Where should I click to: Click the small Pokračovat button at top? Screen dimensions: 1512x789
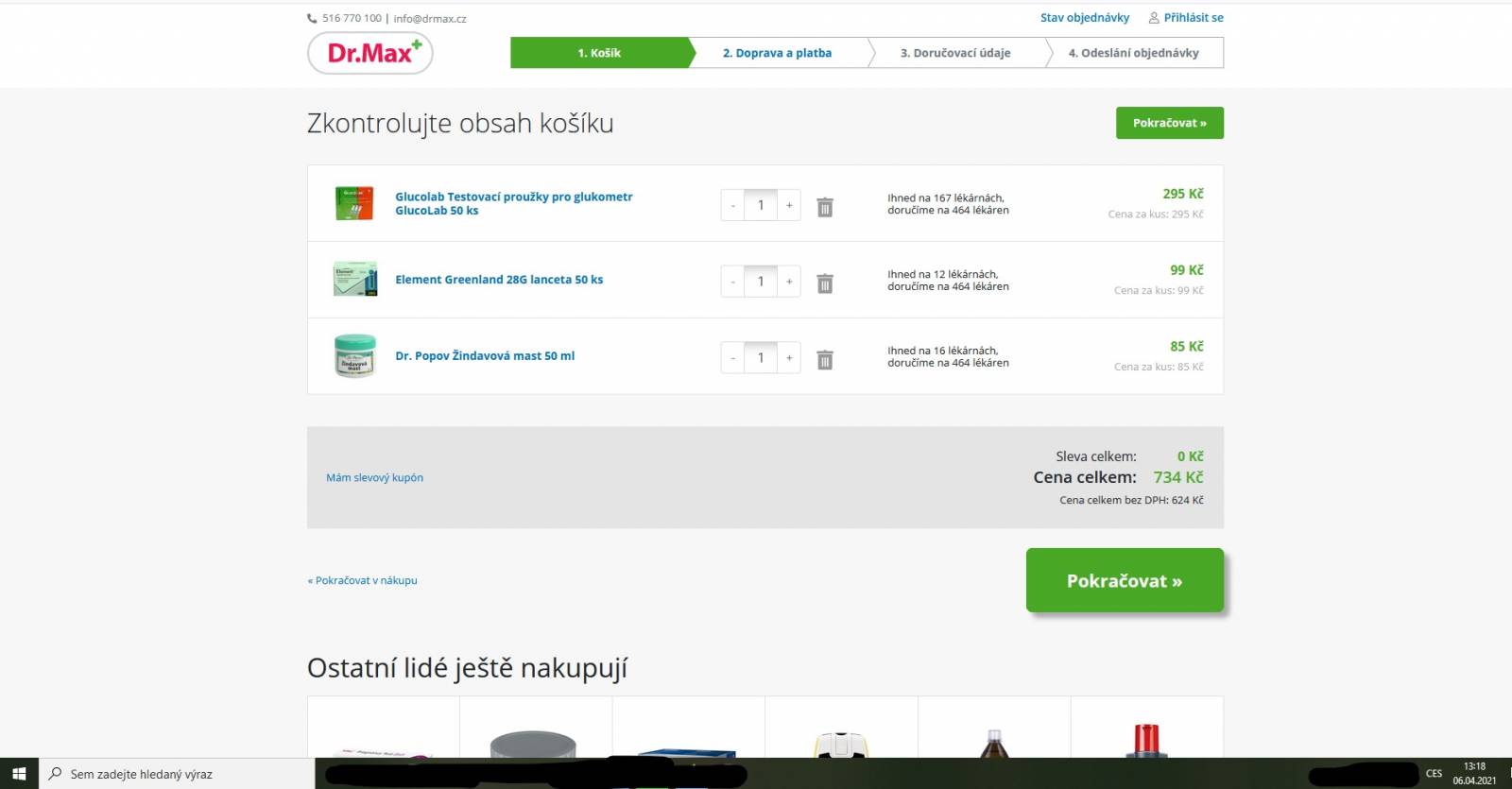pyautogui.click(x=1170, y=123)
